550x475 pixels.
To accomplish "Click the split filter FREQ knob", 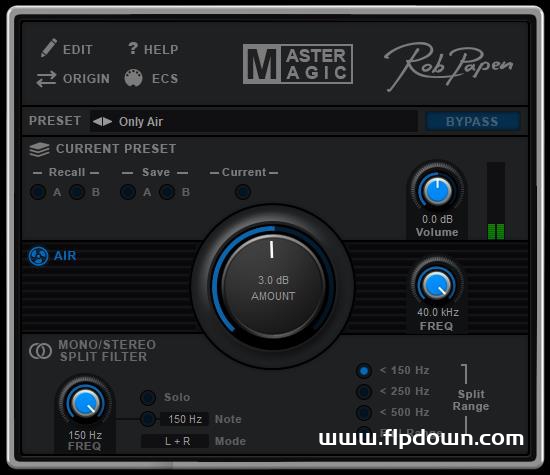I will [x=85, y=403].
